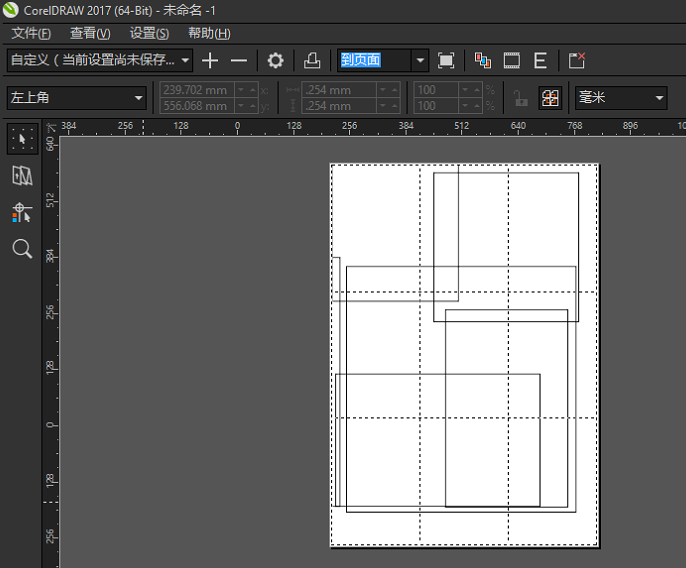
Task: Click the 0 mark on the horizontal ruler
Action: click(x=237, y=126)
